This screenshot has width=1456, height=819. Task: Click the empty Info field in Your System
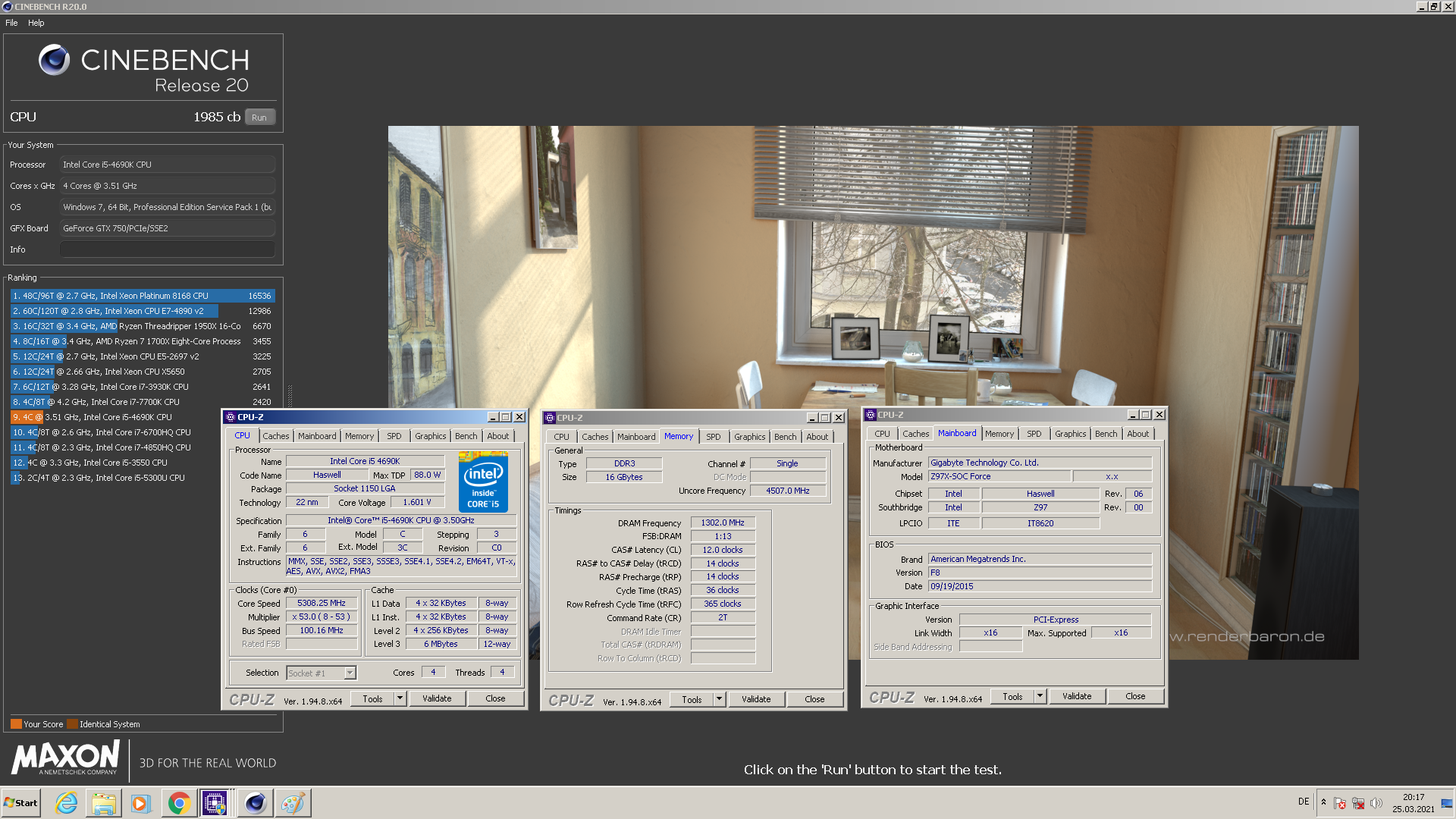[x=167, y=249]
